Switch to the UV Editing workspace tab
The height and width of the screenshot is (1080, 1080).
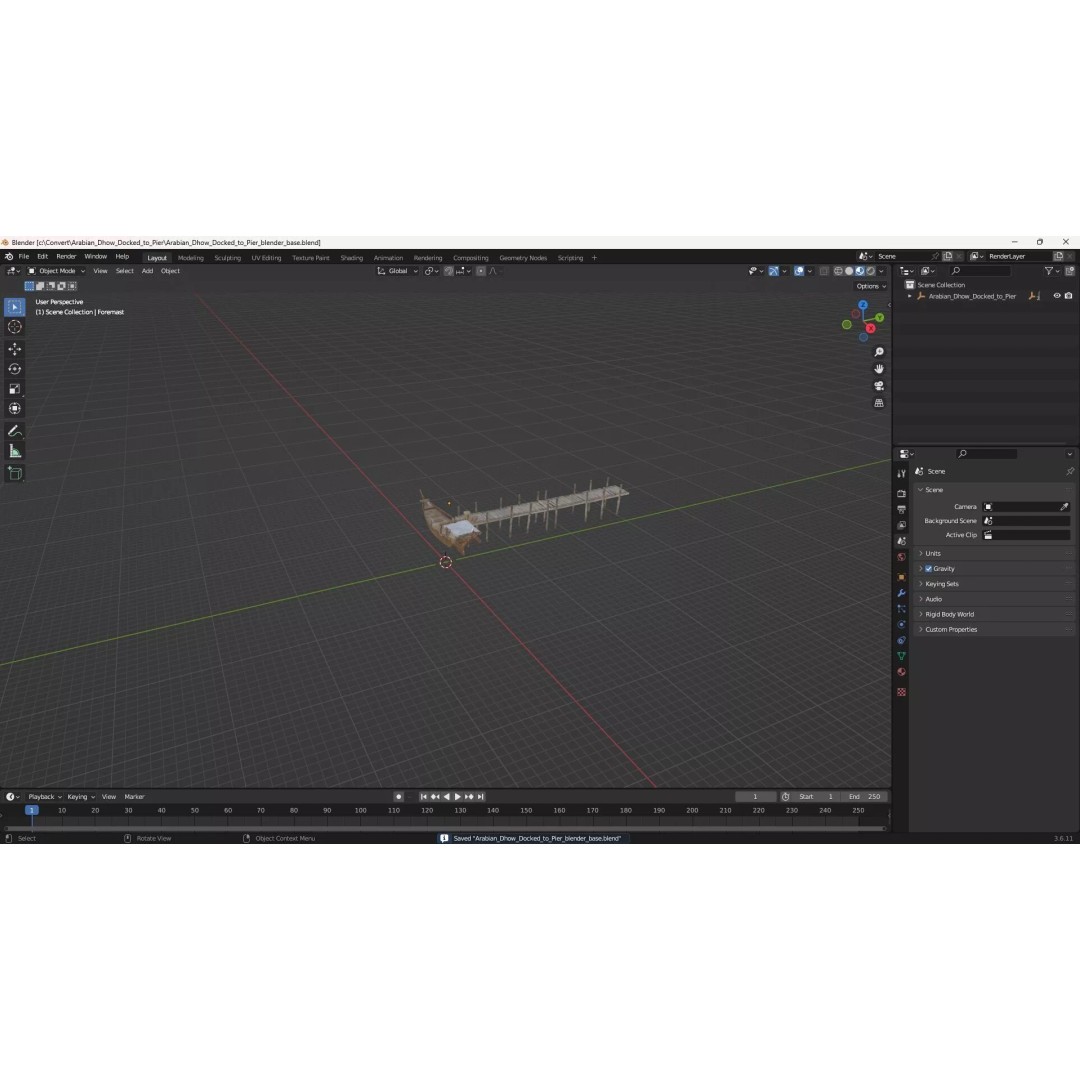[x=267, y=258]
